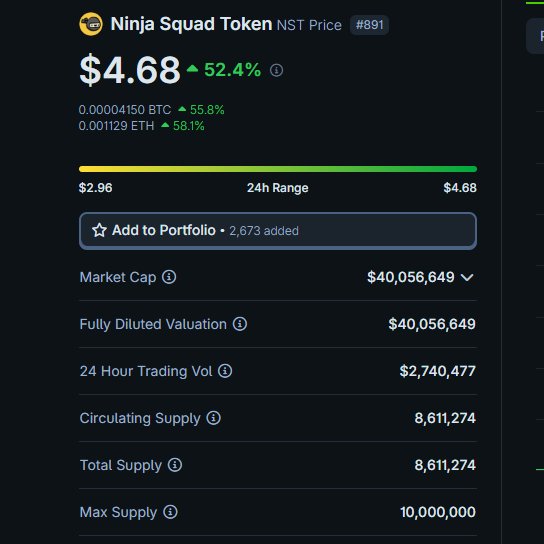Image resolution: width=544 pixels, height=544 pixels.
Task: Click the $4.68 main price
Action: (x=130, y=70)
